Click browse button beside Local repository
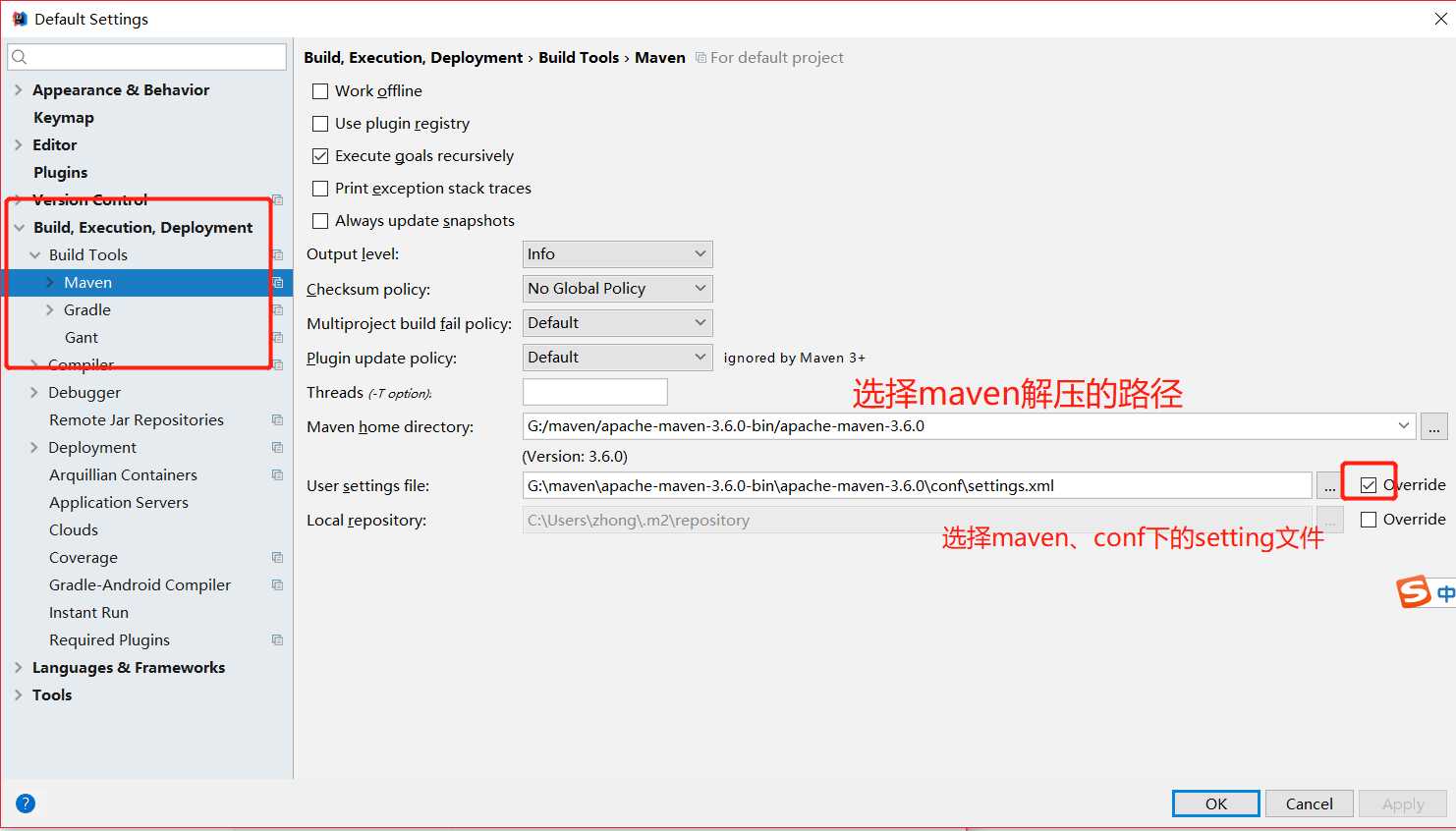Viewport: 1456px width, 831px height. pyautogui.click(x=1329, y=520)
